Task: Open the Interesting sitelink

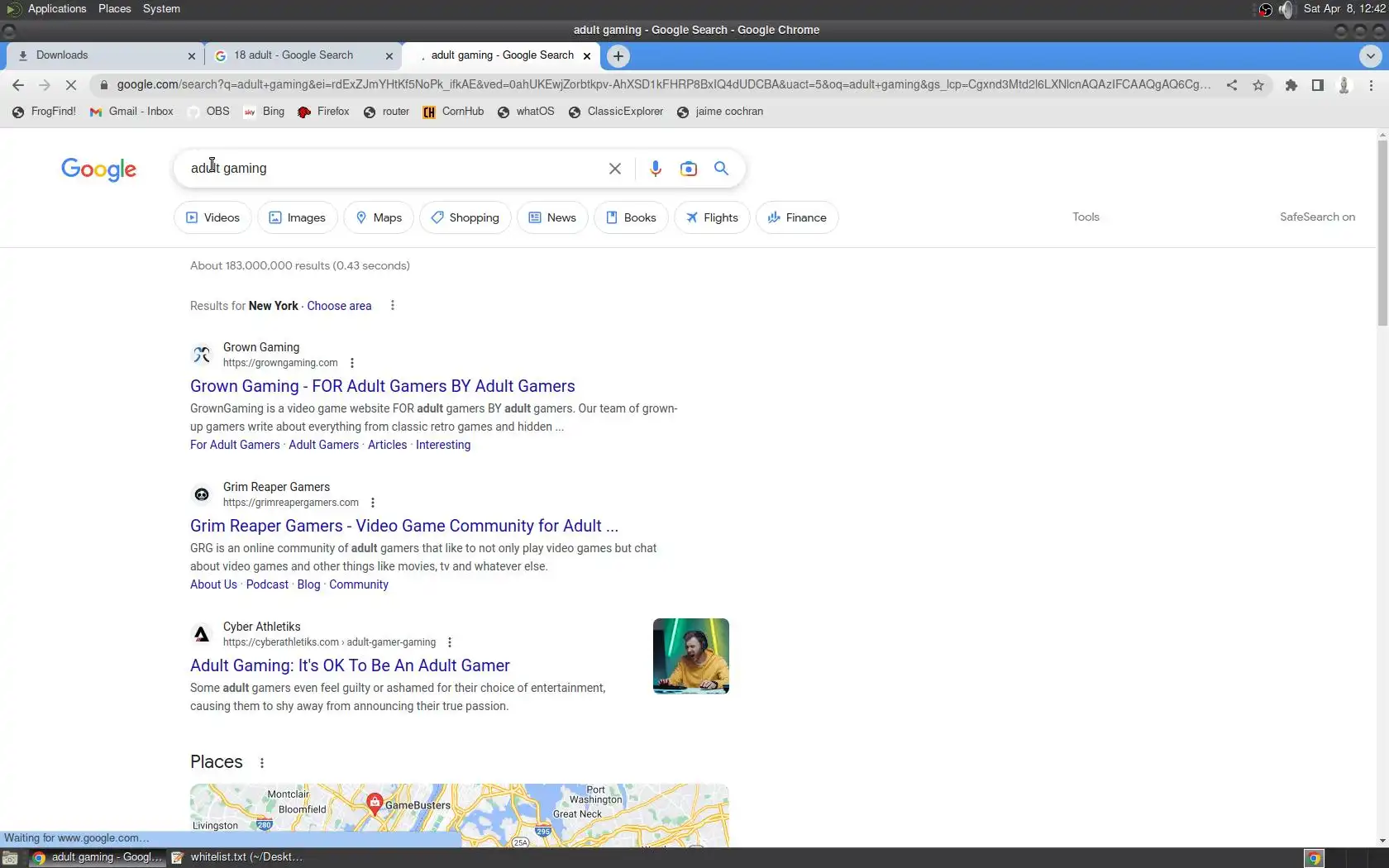Action: point(443,445)
